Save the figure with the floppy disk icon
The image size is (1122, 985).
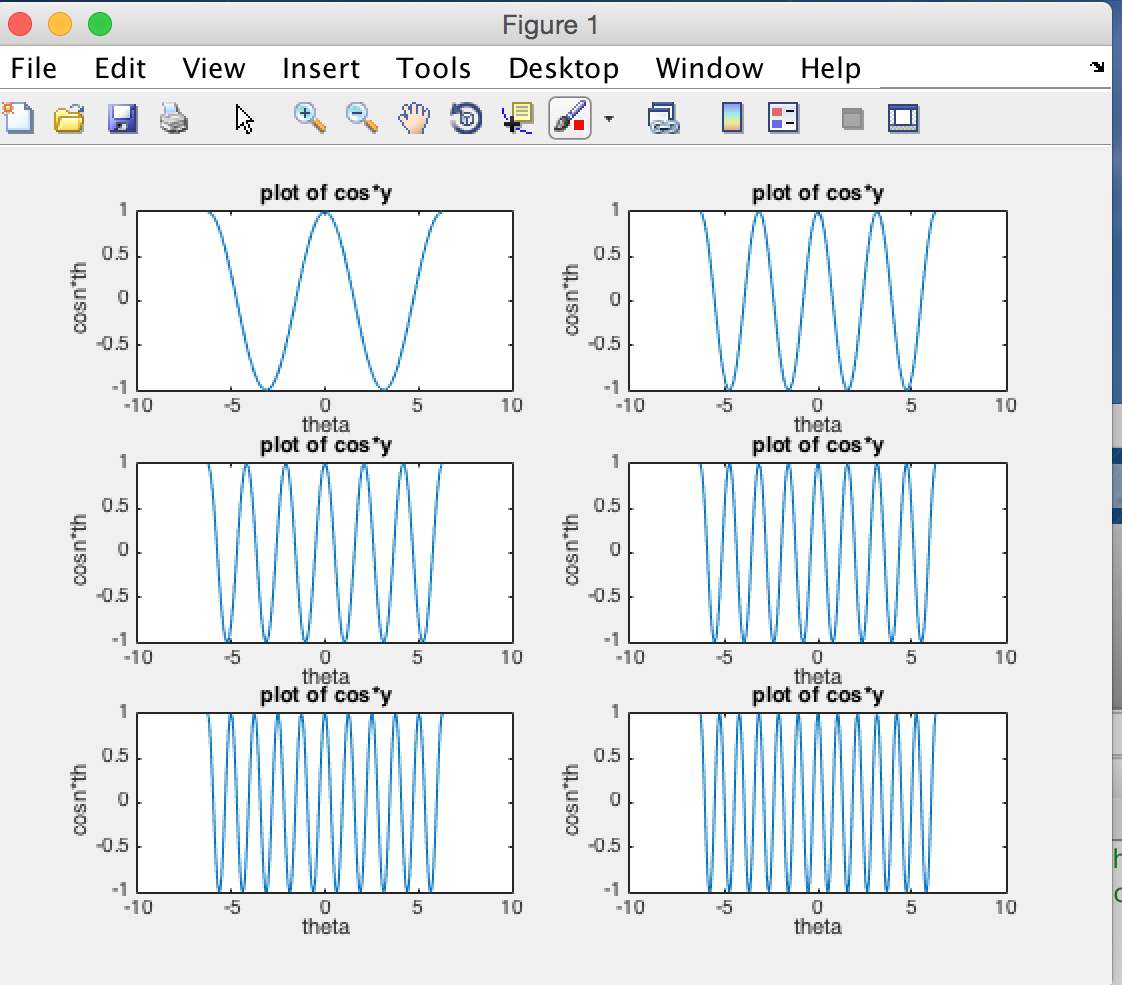122,119
